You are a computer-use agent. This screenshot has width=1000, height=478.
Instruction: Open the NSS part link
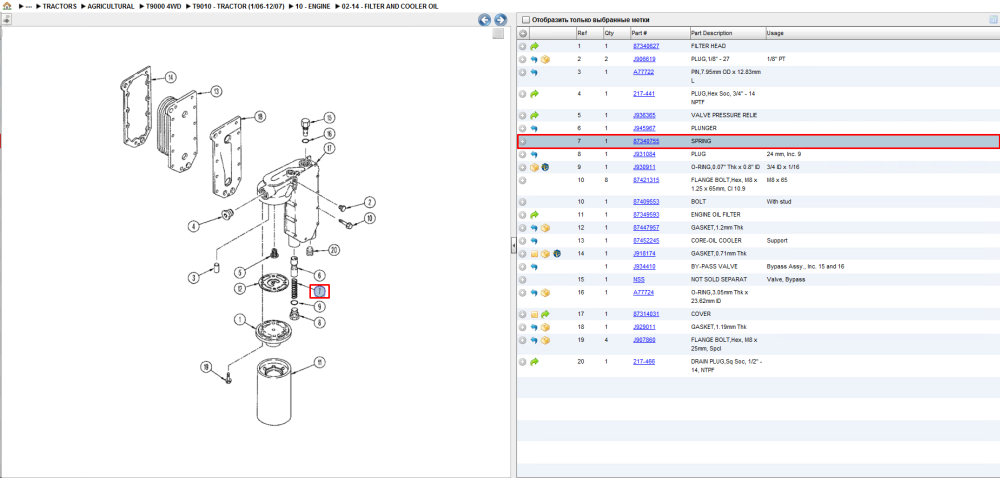[638, 280]
